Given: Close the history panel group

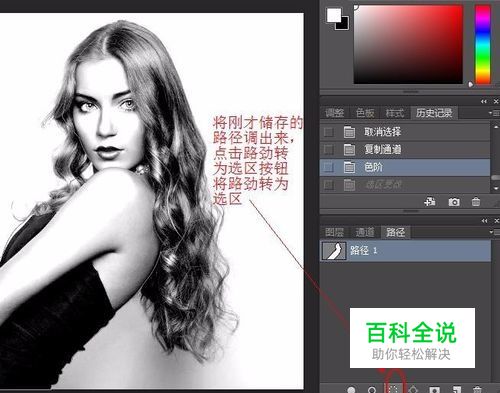Looking at the screenshot, I should (x=496, y=102).
